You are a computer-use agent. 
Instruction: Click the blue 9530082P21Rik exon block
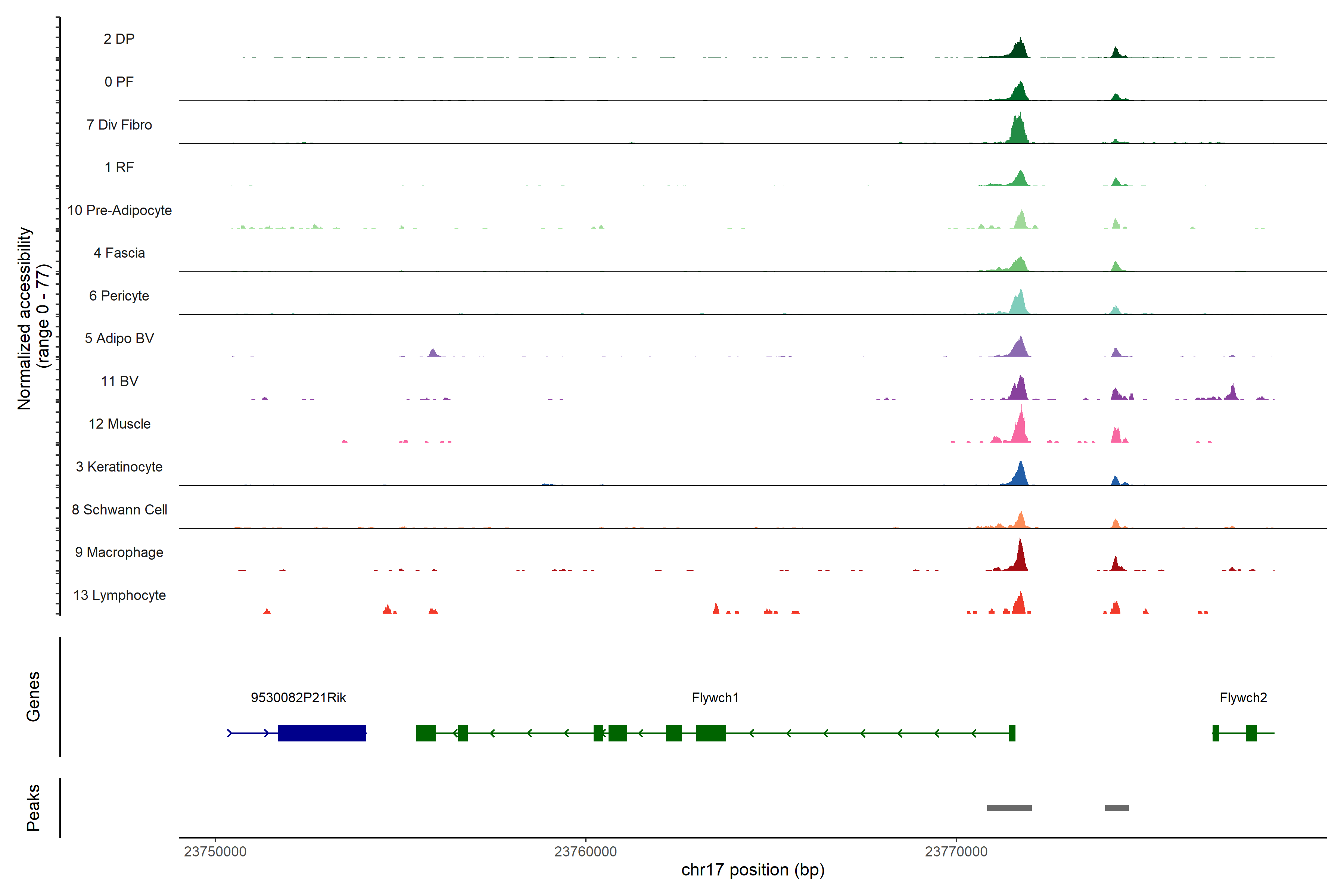322,733
